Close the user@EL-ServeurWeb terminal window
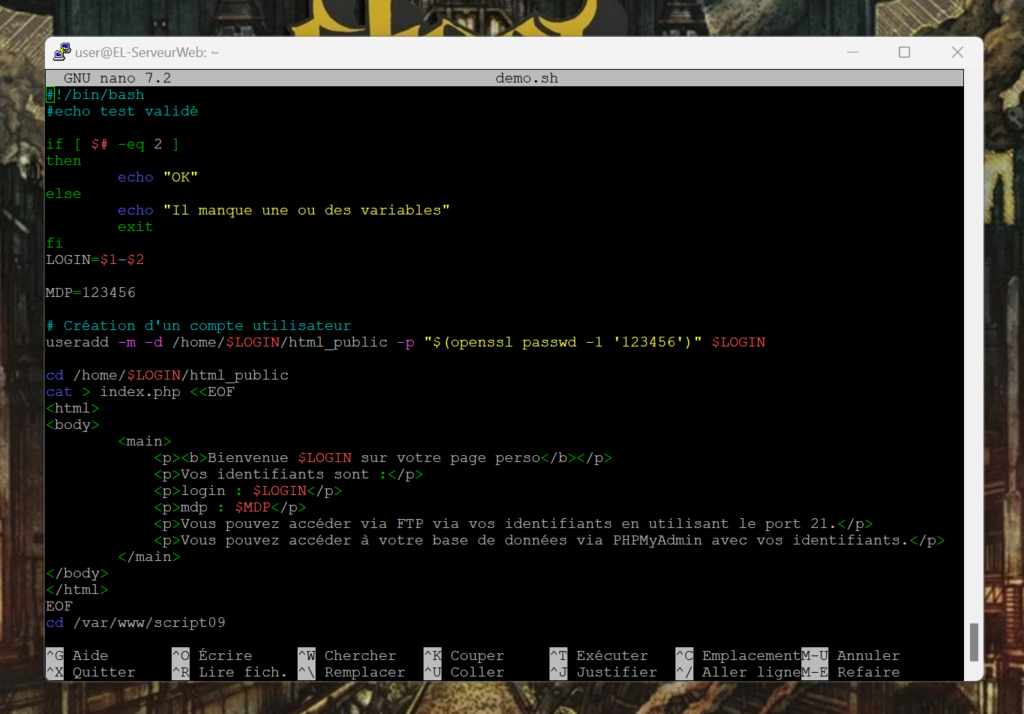Image resolution: width=1024 pixels, height=714 pixels. pyautogui.click(x=957, y=52)
